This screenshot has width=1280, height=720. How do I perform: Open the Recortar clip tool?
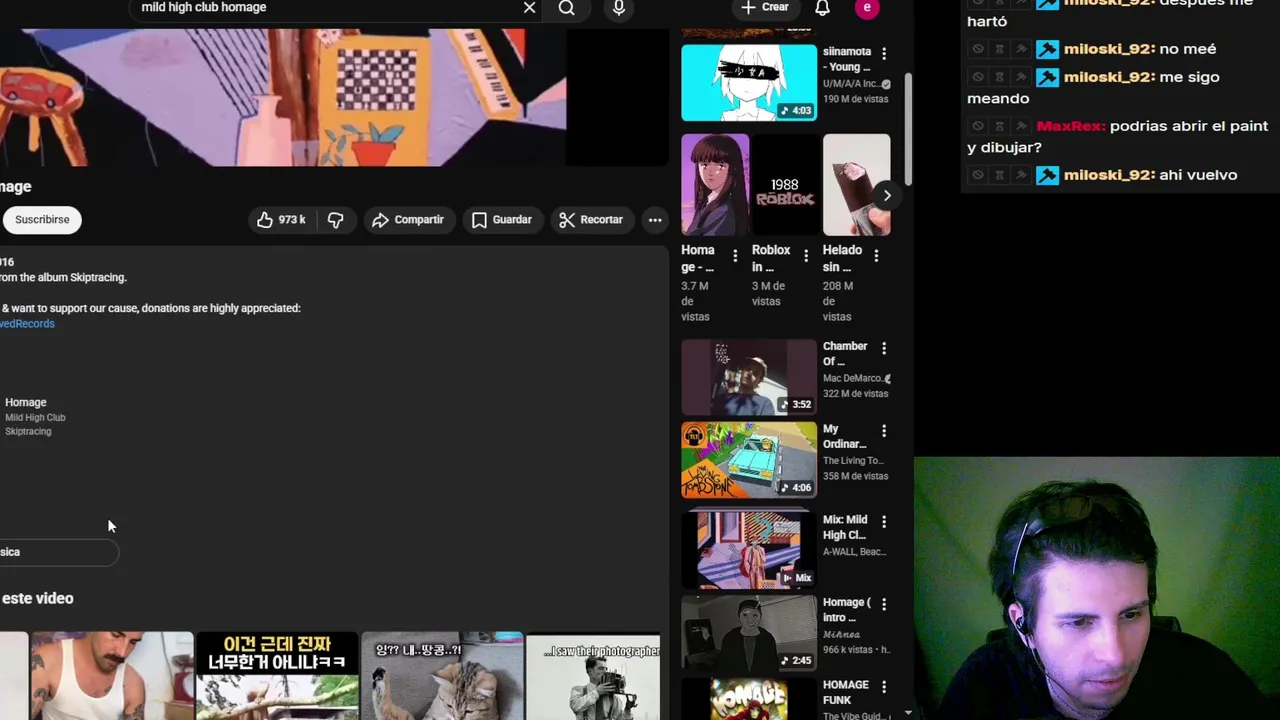coord(591,220)
